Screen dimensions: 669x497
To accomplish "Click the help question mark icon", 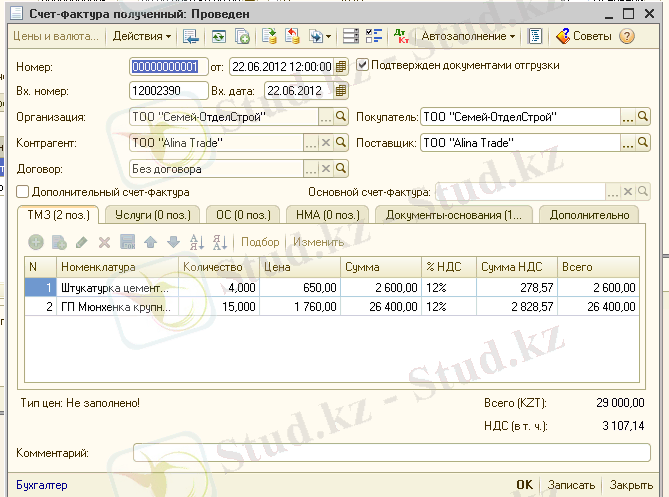I will [x=627, y=36].
